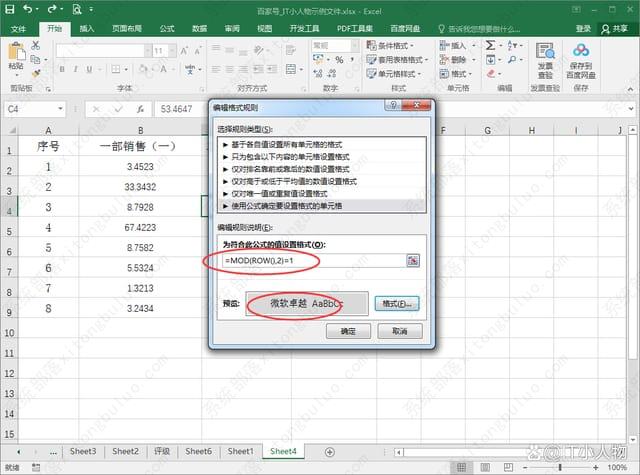Switch to Sheet3 worksheet tab
This screenshot has width=640, height=475.
click(x=82, y=451)
